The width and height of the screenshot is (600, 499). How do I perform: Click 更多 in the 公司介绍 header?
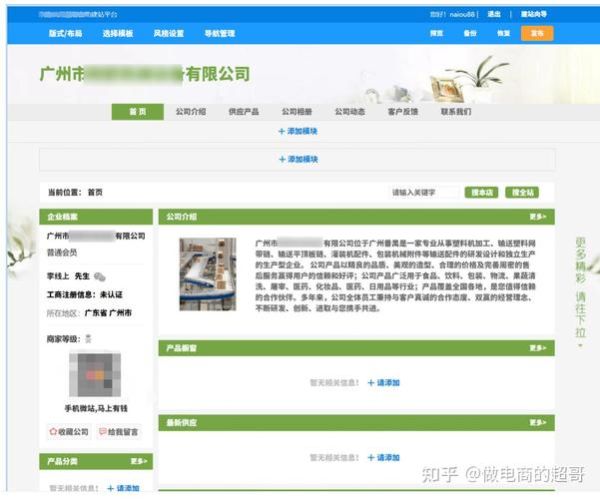[x=538, y=217]
